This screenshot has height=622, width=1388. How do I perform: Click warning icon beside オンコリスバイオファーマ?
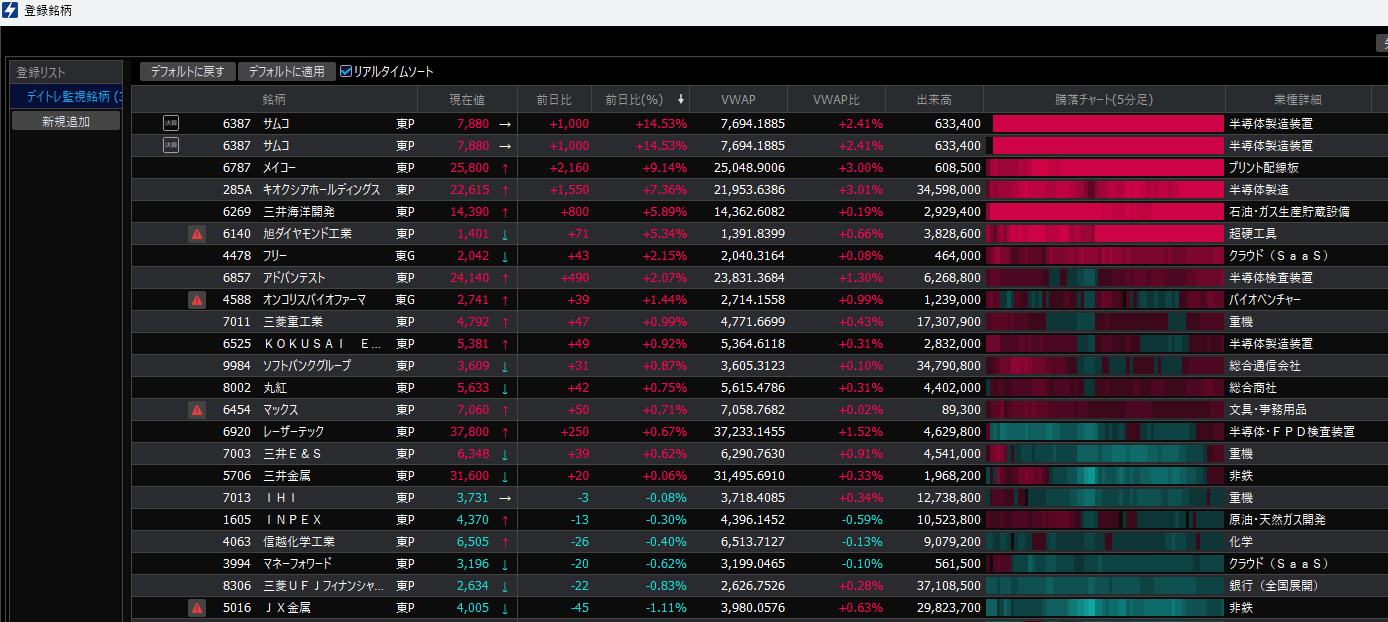(197, 299)
